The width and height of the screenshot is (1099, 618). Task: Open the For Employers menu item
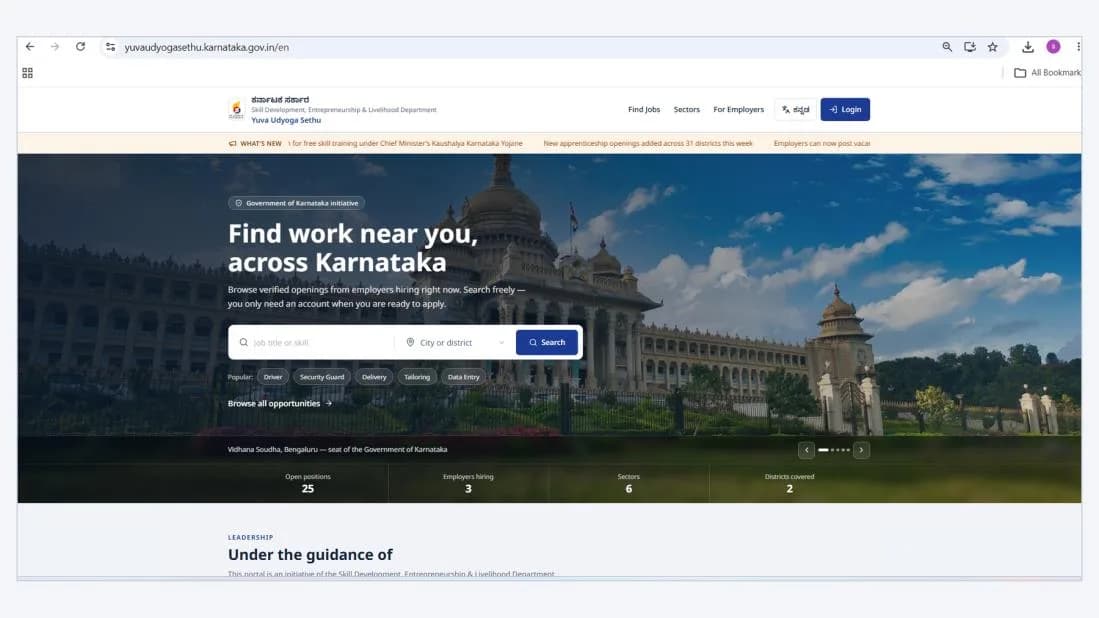(x=739, y=109)
